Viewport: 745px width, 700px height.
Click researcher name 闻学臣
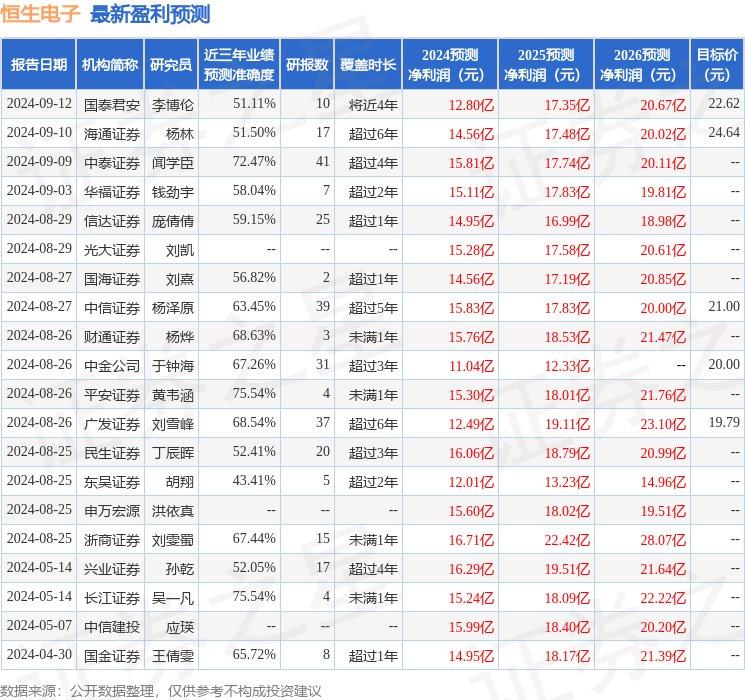pos(173,163)
